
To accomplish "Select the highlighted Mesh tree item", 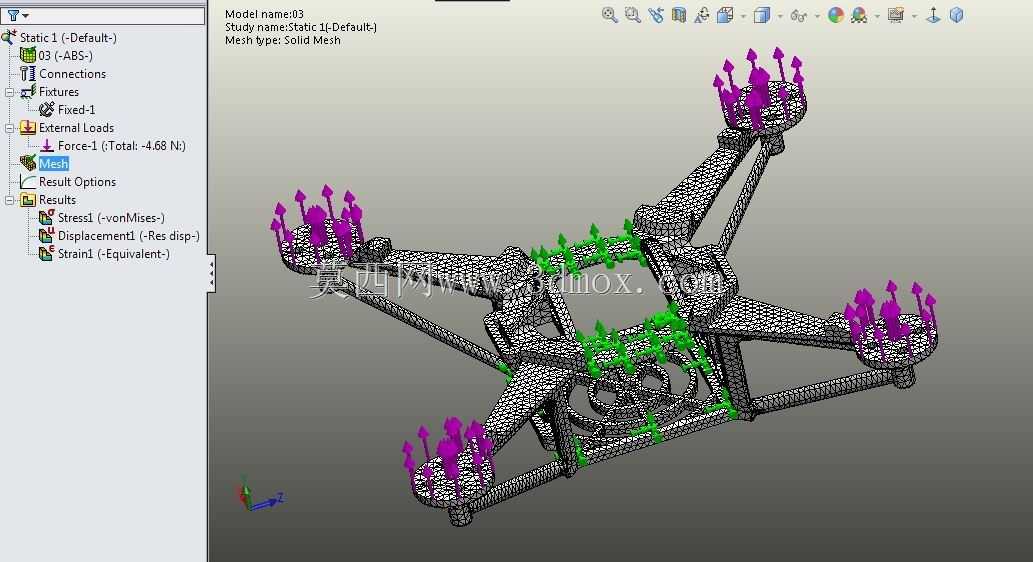I will coord(53,163).
